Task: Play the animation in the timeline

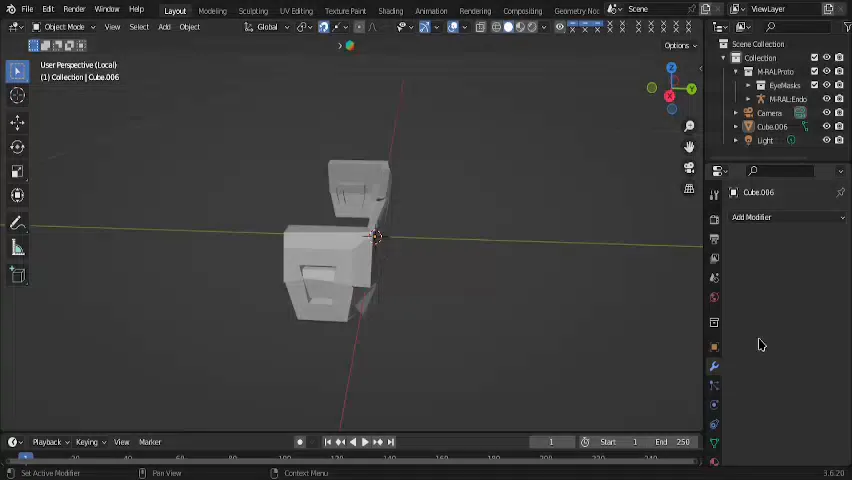Action: tap(365, 442)
